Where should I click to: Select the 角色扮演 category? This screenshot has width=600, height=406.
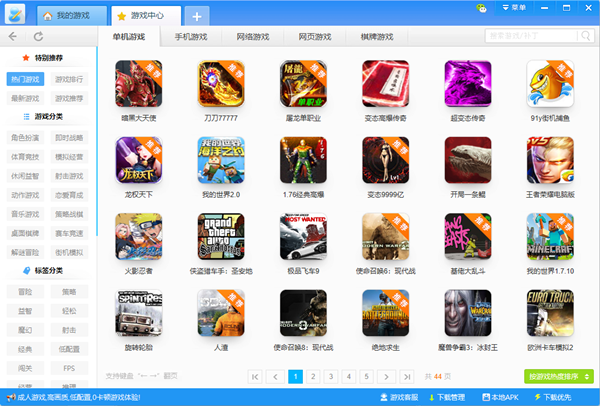click(25, 137)
